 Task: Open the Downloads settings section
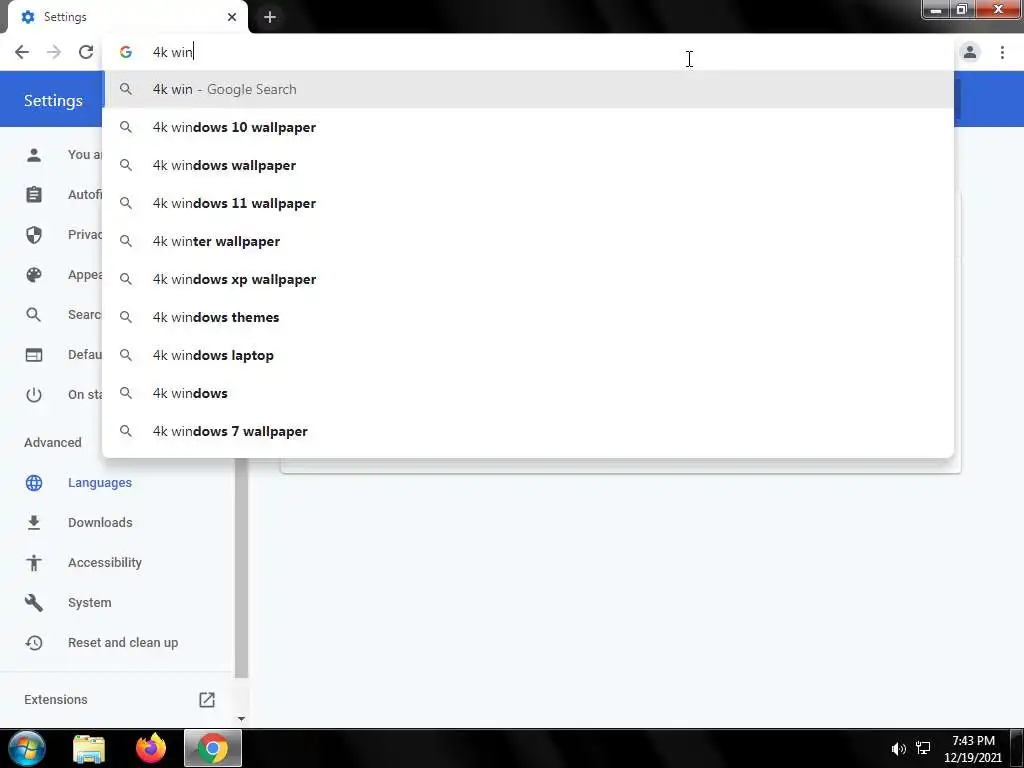point(100,522)
